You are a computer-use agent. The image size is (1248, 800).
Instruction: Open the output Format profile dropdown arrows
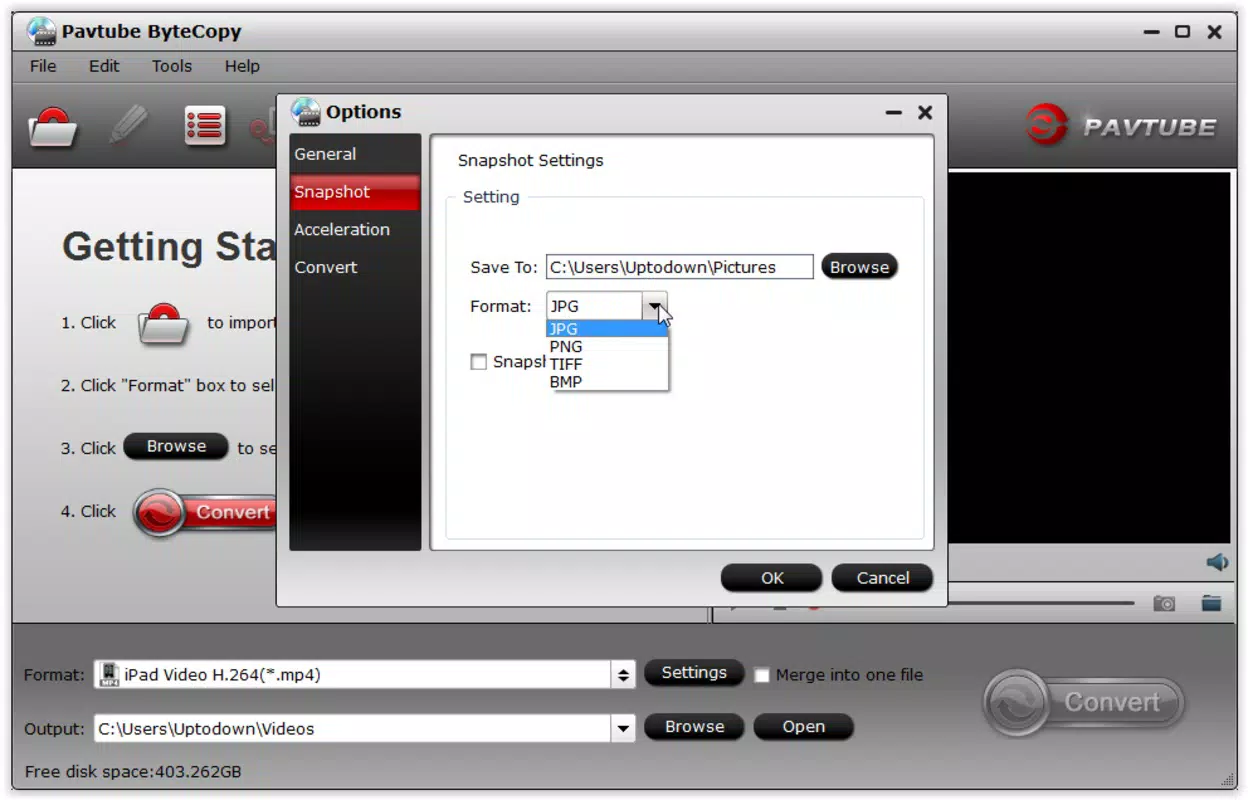coord(623,675)
